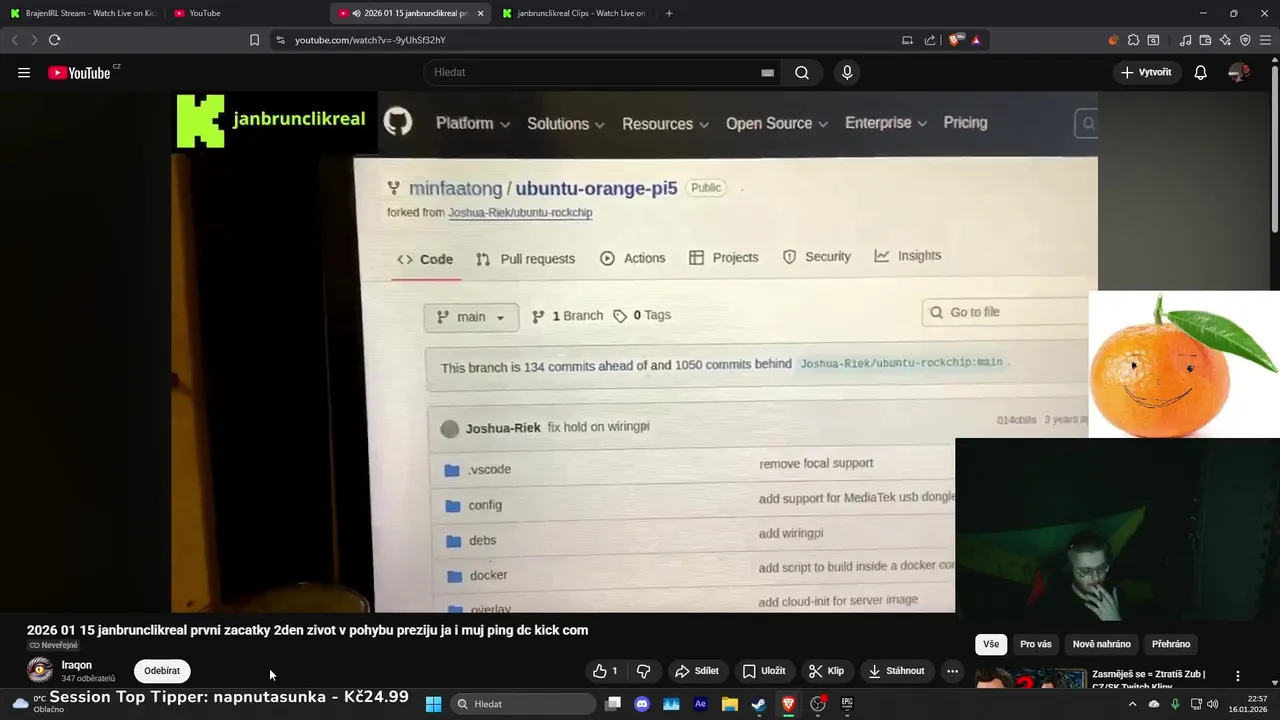
Task: Select the 'Přehráno' filter chip
Action: (x=1171, y=644)
